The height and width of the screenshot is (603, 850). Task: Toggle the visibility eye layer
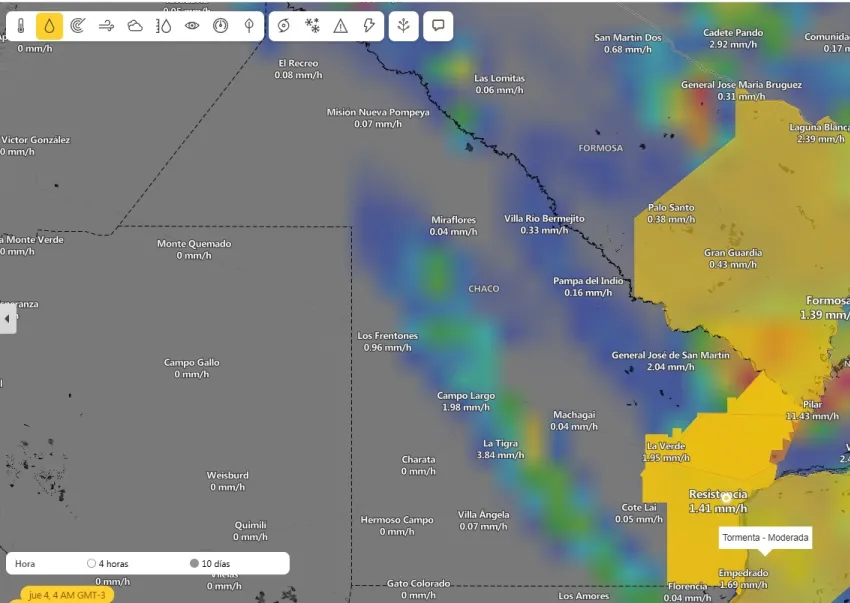click(x=192, y=26)
